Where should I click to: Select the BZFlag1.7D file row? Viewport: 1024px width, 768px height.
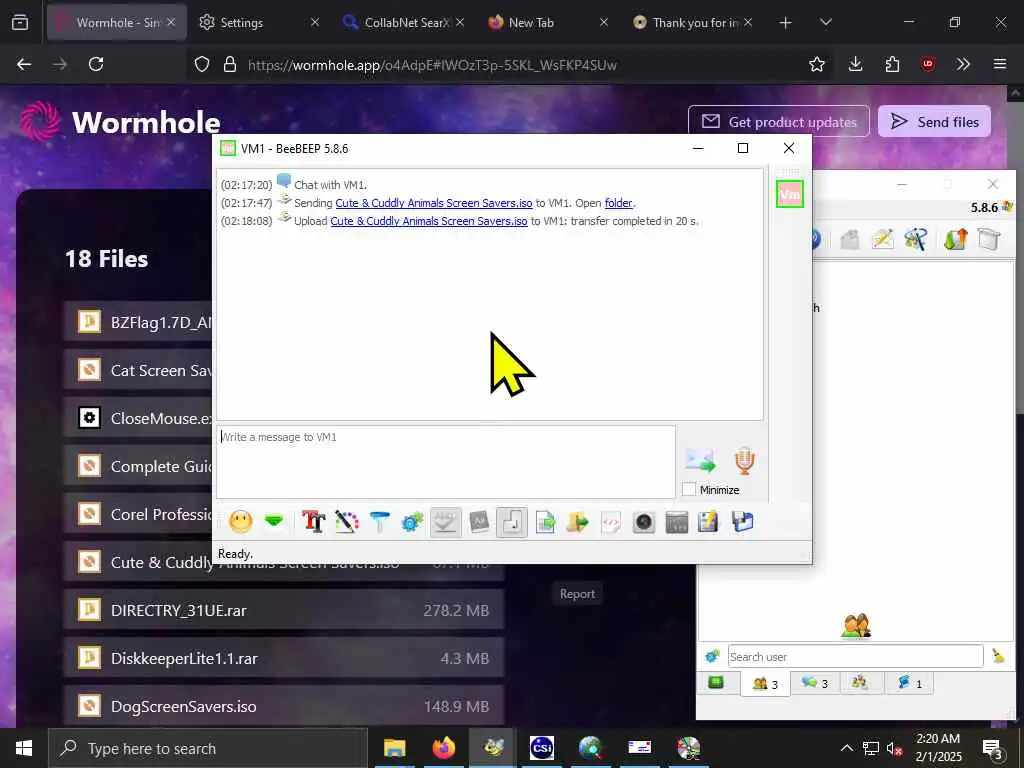(x=138, y=322)
